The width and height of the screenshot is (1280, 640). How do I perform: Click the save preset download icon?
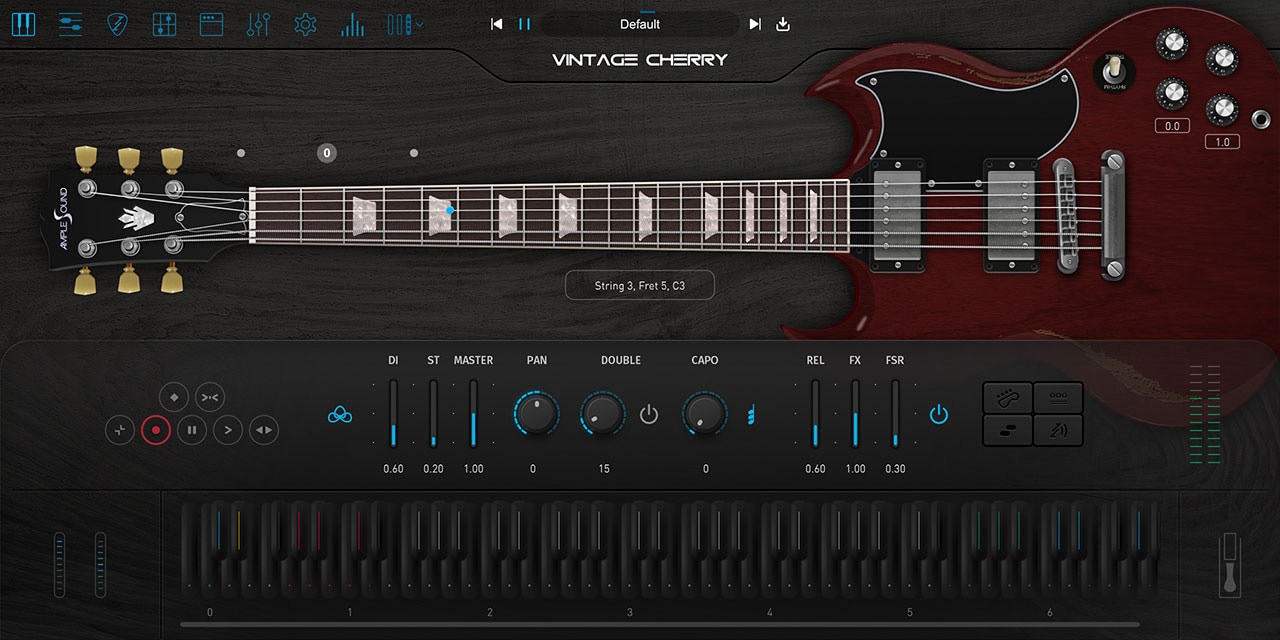coord(783,24)
